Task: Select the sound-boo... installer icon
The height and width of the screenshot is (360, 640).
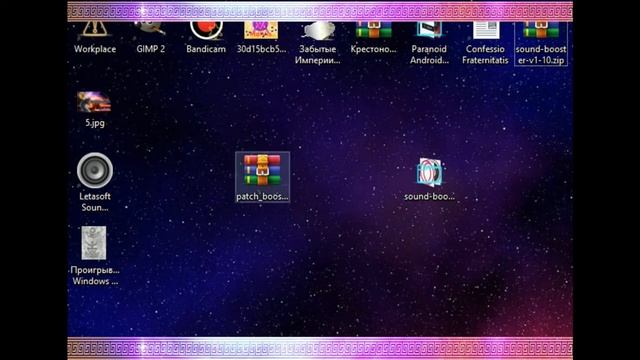Action: pos(429,172)
